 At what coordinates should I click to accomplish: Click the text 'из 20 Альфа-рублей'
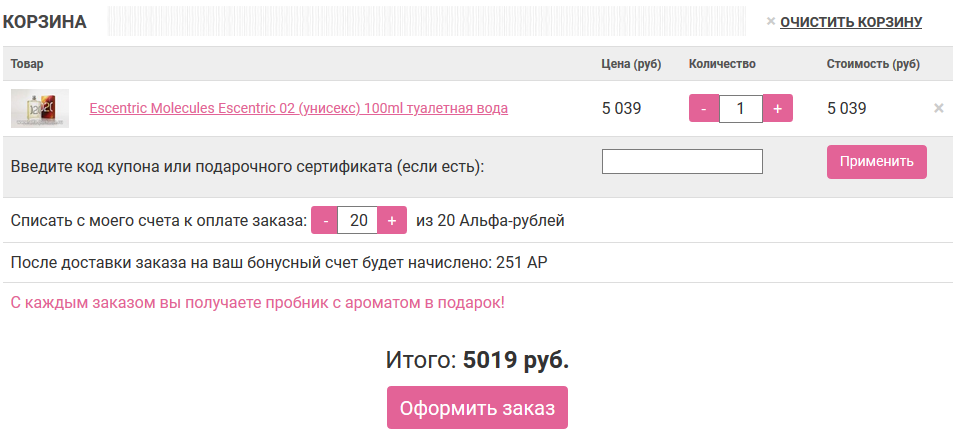coord(490,220)
